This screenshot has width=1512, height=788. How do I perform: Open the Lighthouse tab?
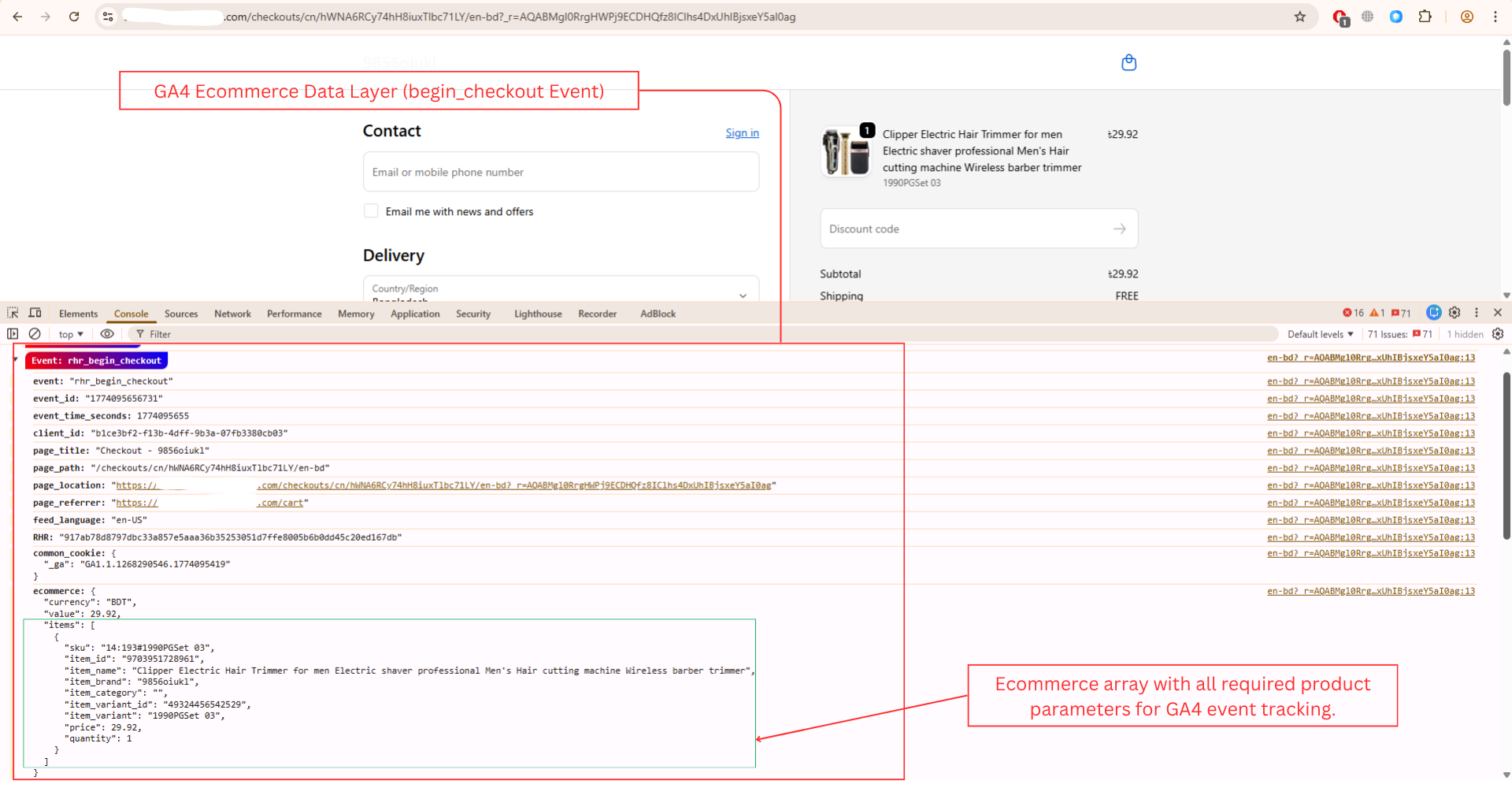pos(538,314)
